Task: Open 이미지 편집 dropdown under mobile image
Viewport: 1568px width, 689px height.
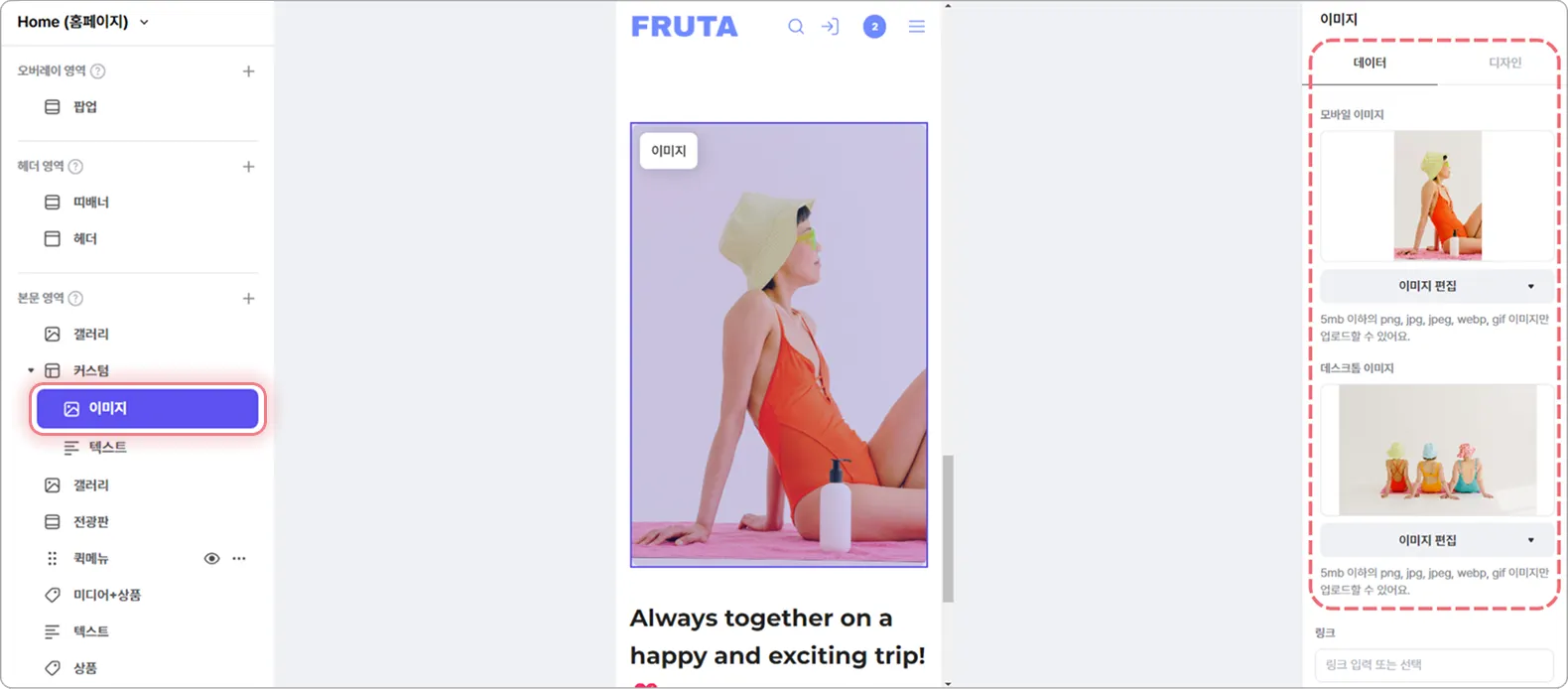Action: pos(1436,286)
